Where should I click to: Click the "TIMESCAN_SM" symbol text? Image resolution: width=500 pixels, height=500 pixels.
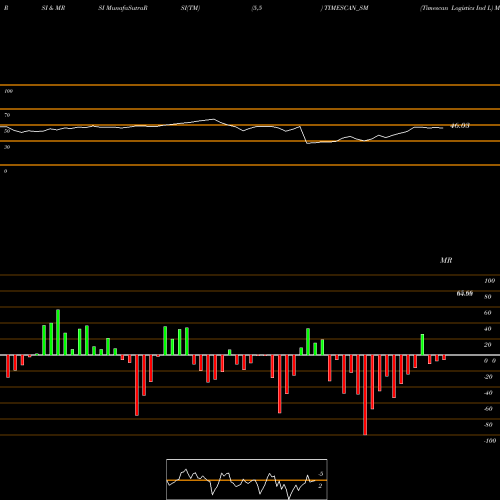pos(346,8)
